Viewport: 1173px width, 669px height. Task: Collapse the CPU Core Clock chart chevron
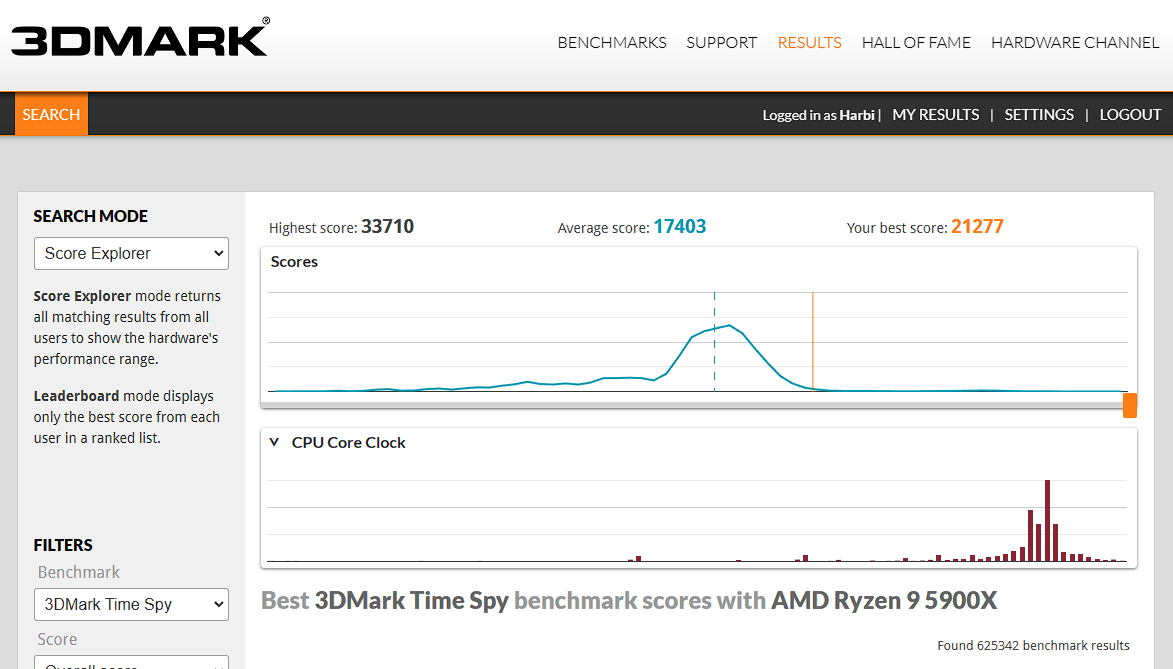[274, 442]
